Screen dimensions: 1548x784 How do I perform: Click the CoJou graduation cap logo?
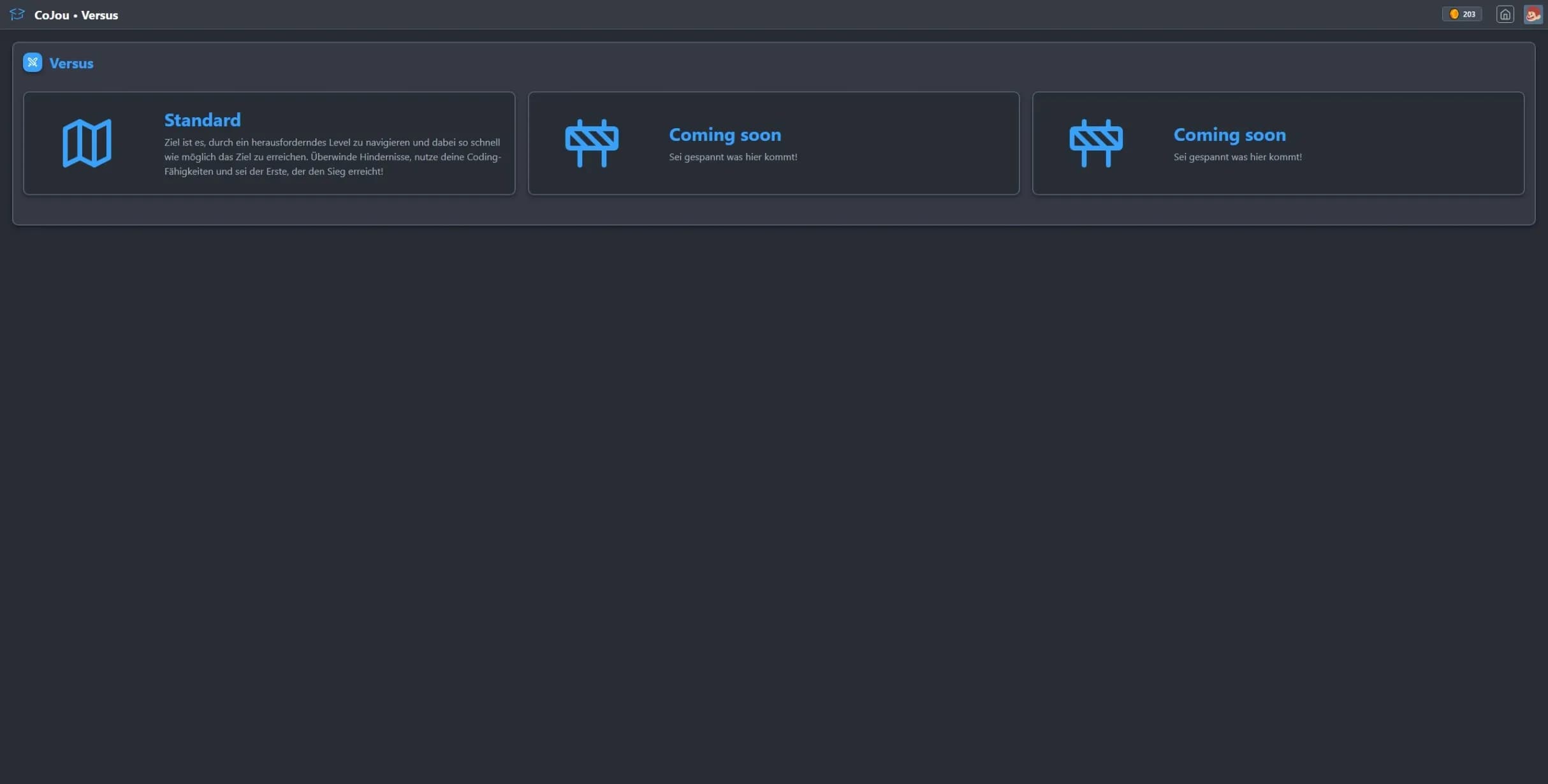(17, 14)
